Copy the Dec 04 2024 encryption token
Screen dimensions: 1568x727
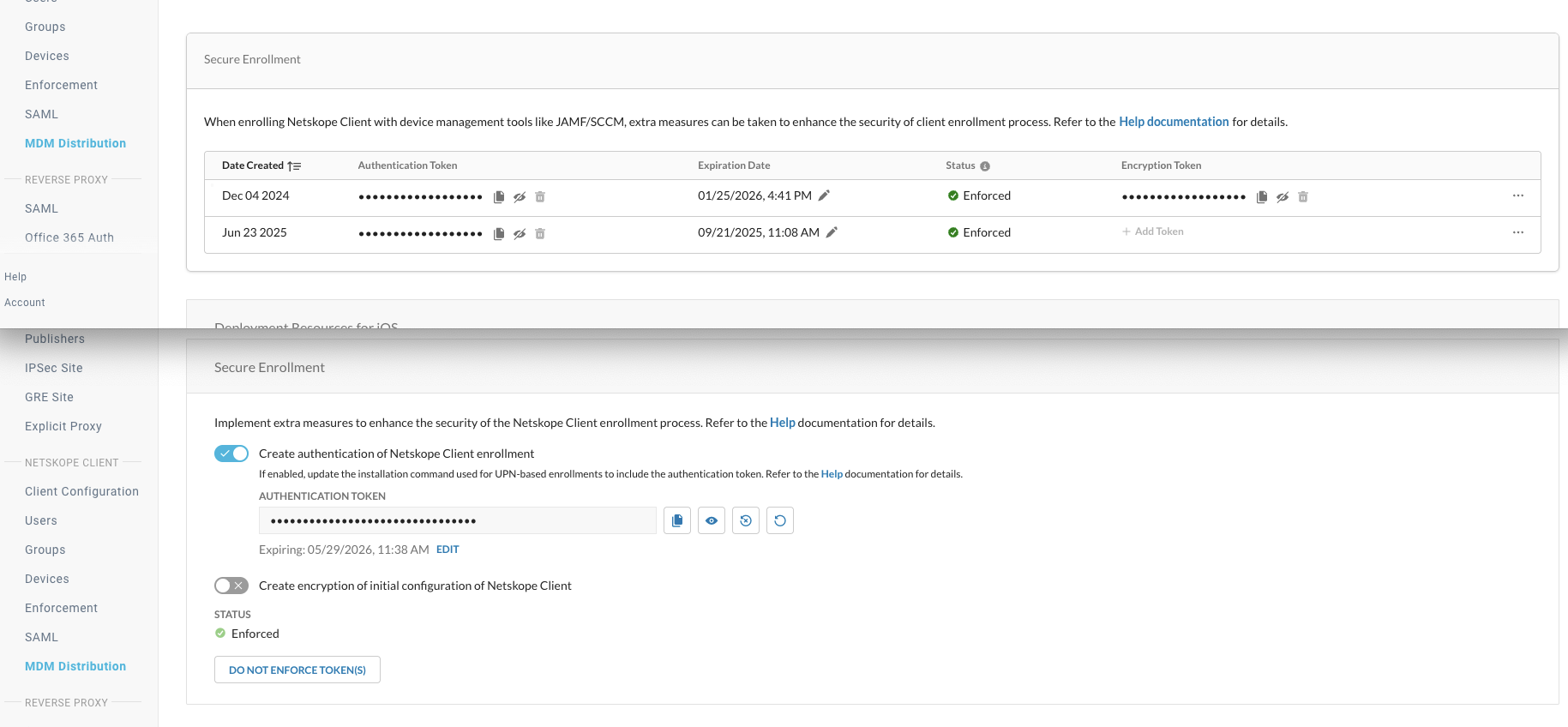(x=1262, y=197)
